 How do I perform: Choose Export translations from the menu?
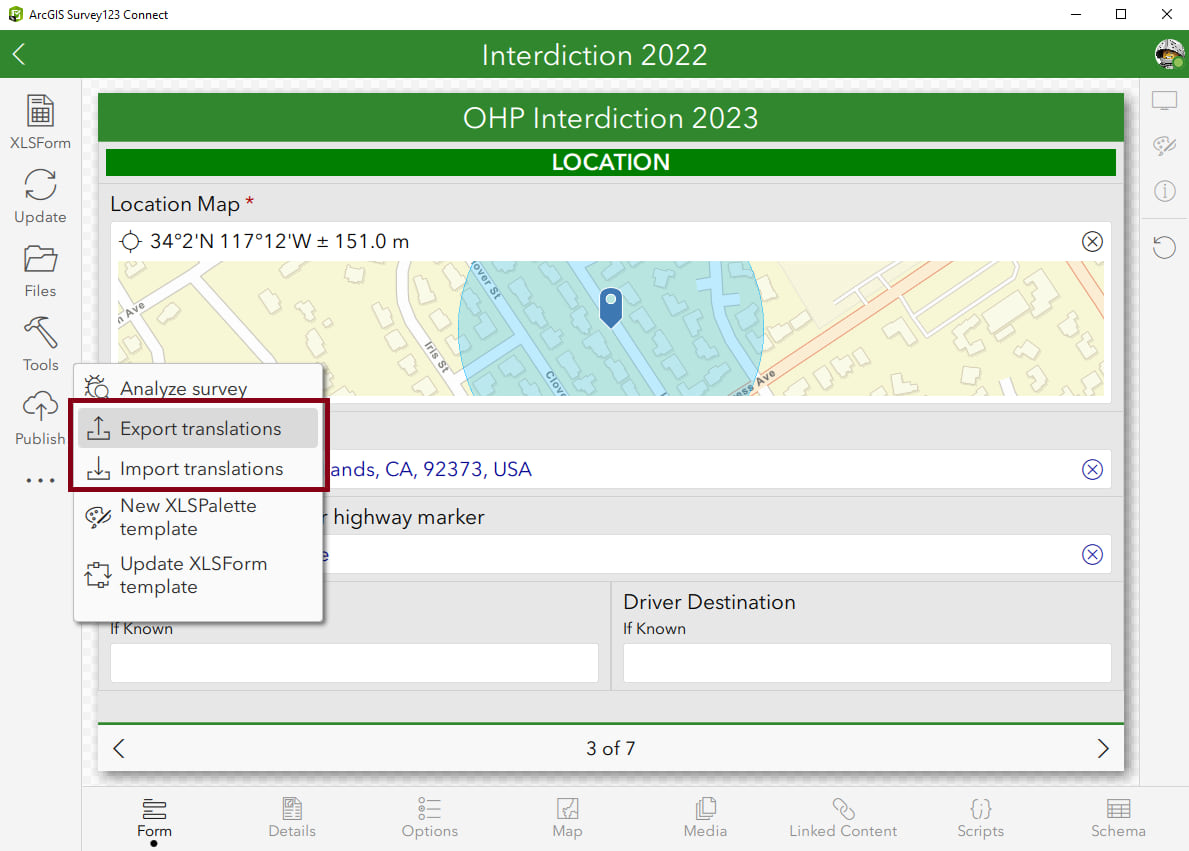click(199, 428)
